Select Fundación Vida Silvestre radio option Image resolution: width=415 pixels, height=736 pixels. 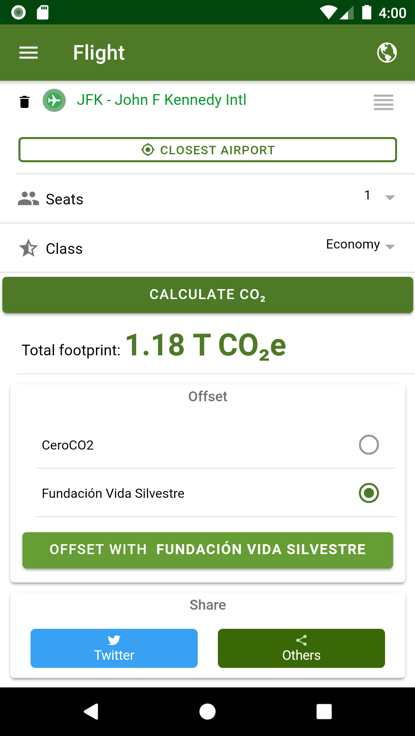369,493
